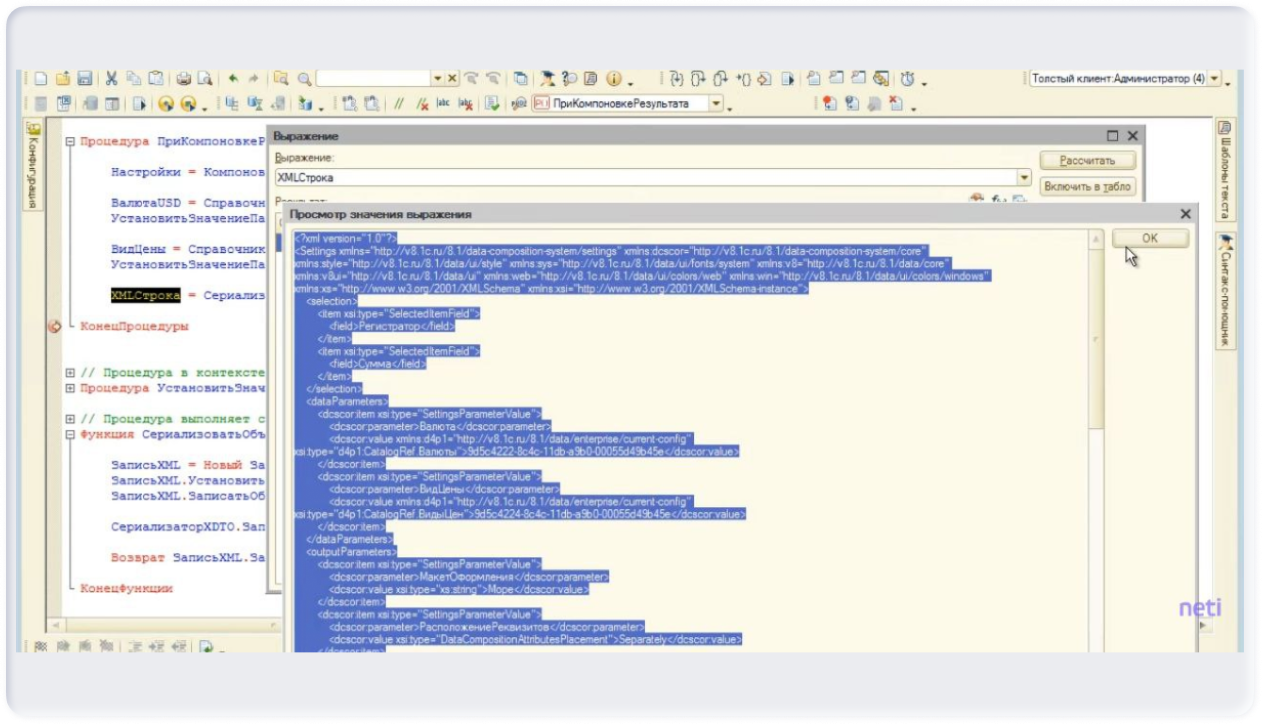Collapse the Процедура ПриКомпоновкеРезультата block

pos(70,142)
